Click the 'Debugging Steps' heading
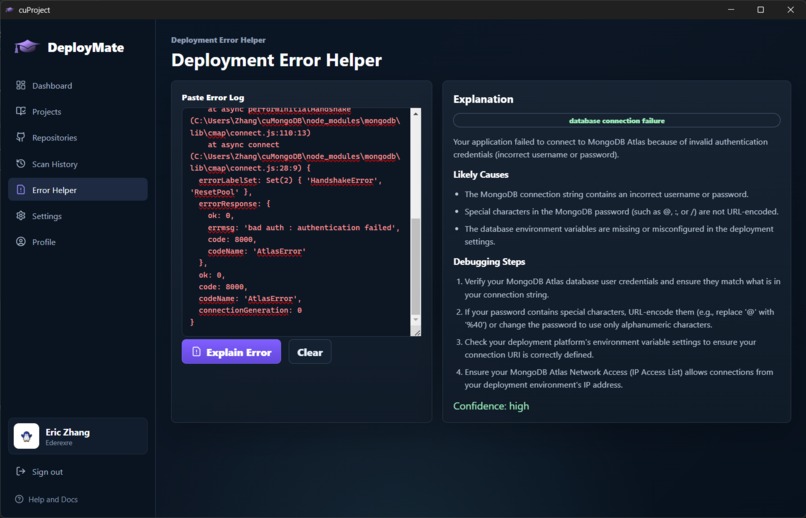The height and width of the screenshot is (518, 806). [x=489, y=262]
